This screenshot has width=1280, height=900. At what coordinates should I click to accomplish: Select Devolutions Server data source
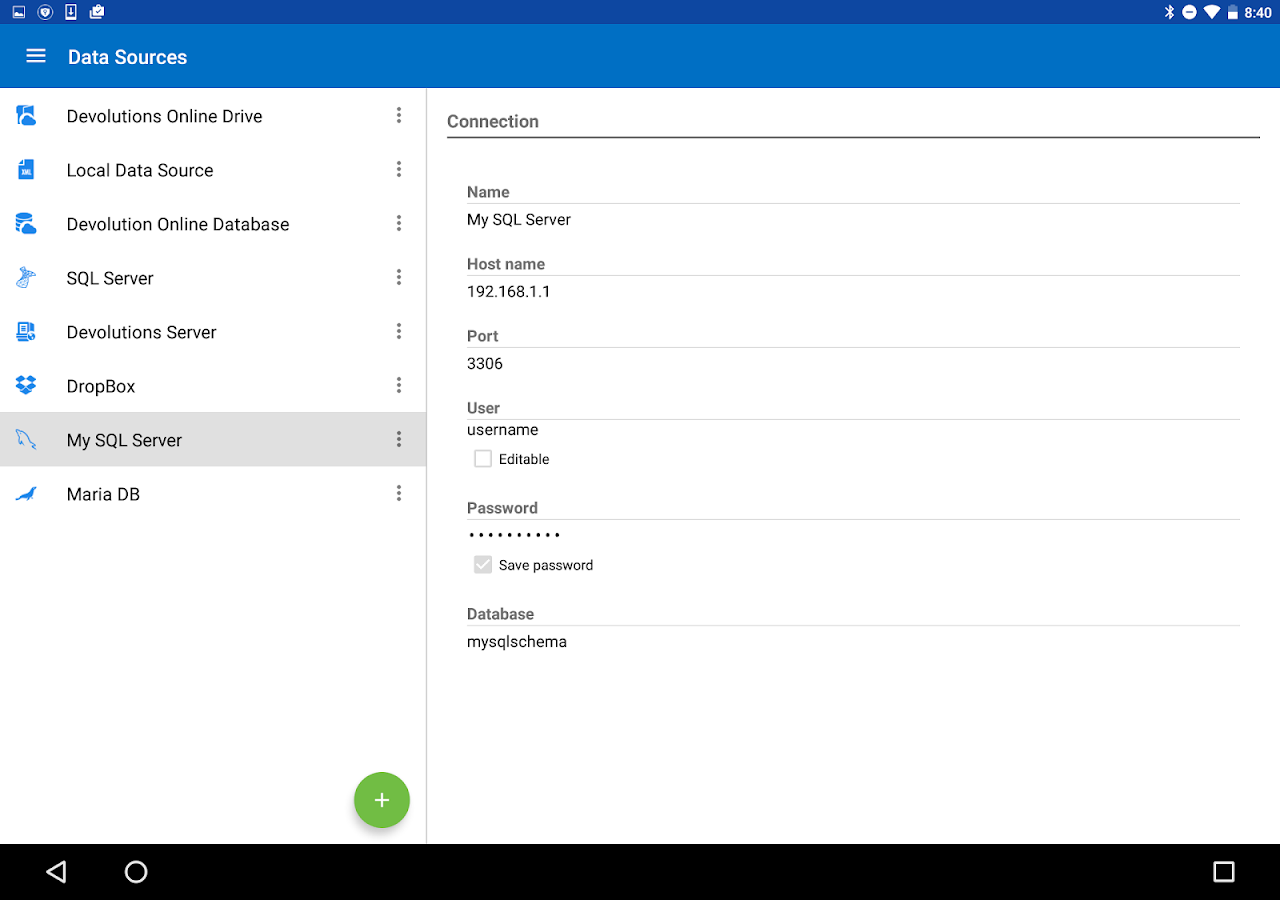click(213, 332)
